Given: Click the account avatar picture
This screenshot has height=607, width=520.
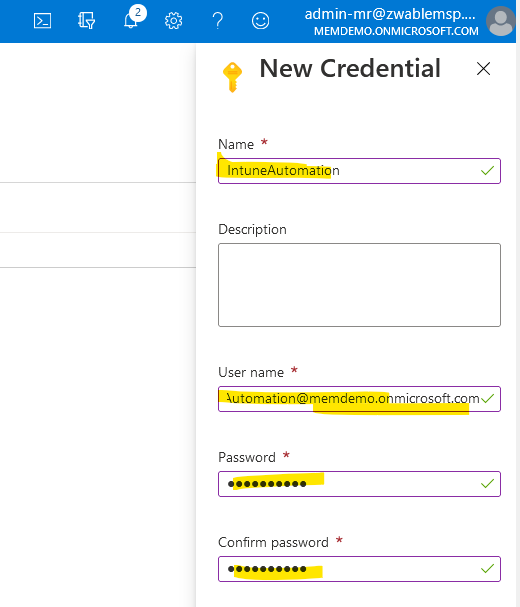Looking at the screenshot, I should (x=501, y=21).
